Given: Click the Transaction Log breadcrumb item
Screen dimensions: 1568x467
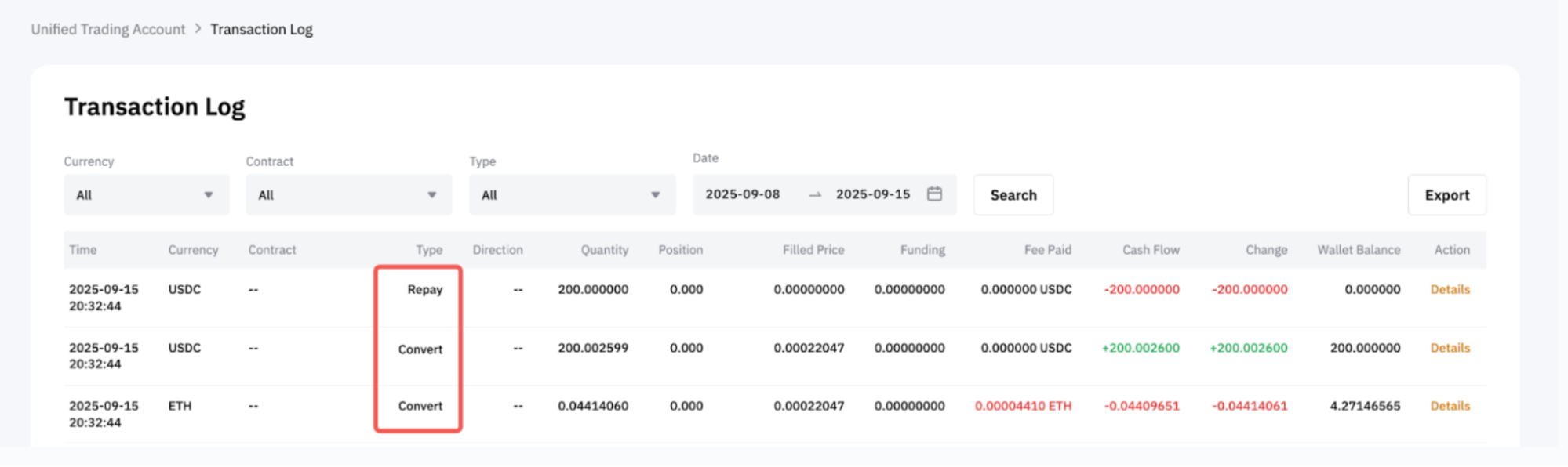Looking at the screenshot, I should (261, 30).
